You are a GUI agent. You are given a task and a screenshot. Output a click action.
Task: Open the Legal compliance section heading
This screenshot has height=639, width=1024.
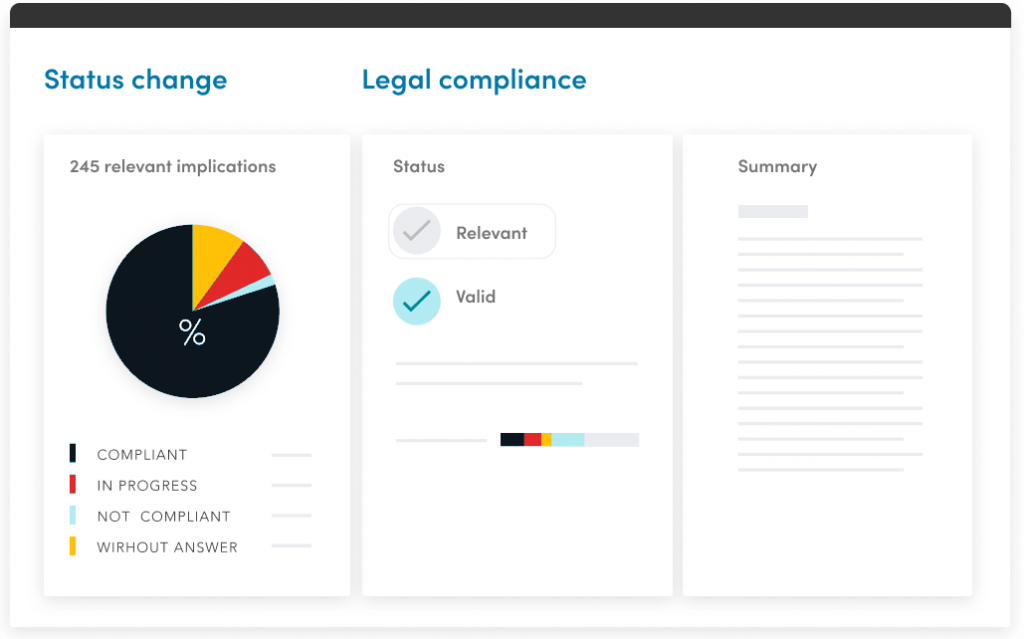click(474, 80)
